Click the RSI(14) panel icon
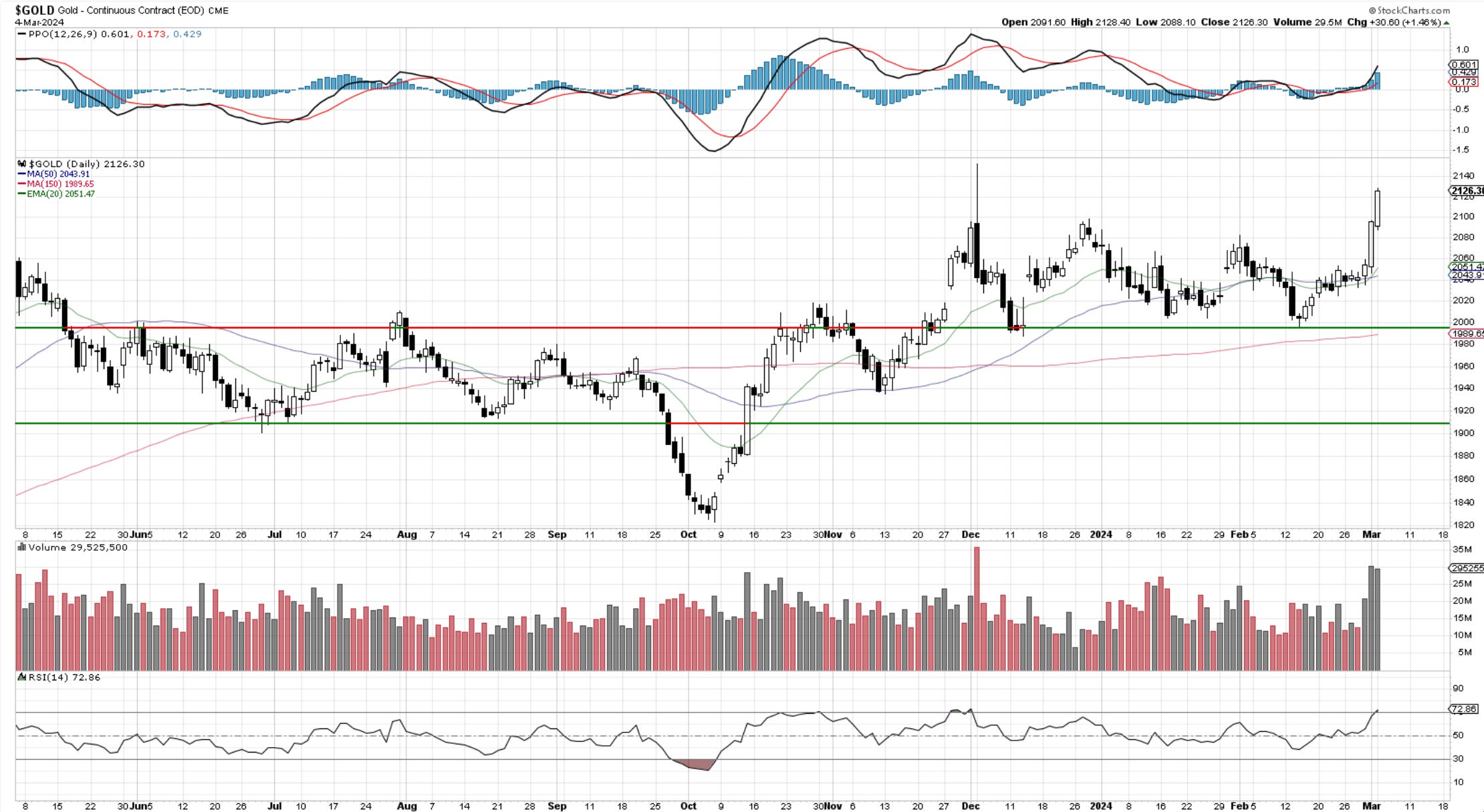1484x812 pixels. pos(22,677)
